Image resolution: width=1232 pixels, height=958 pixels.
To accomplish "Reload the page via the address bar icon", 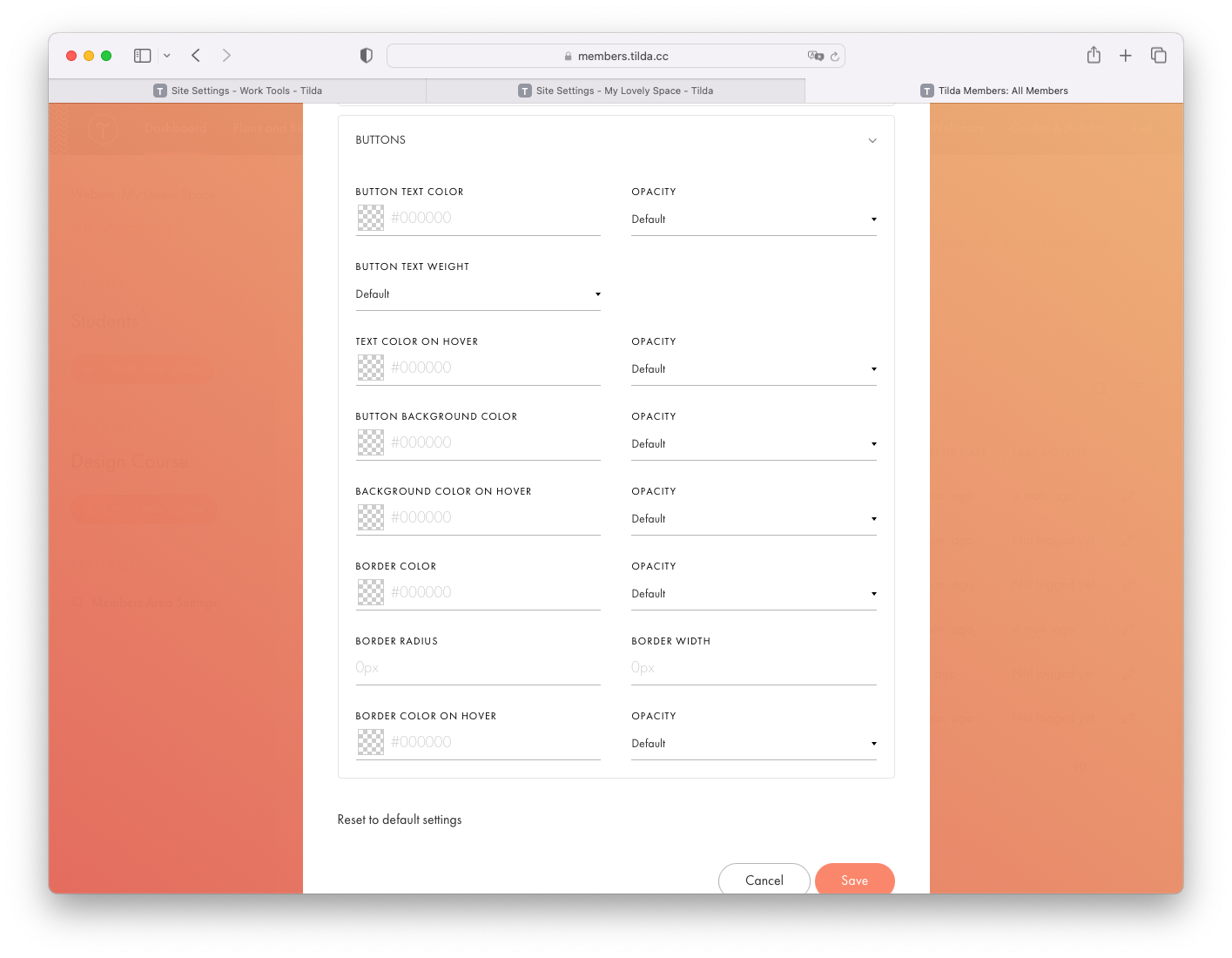I will point(834,55).
